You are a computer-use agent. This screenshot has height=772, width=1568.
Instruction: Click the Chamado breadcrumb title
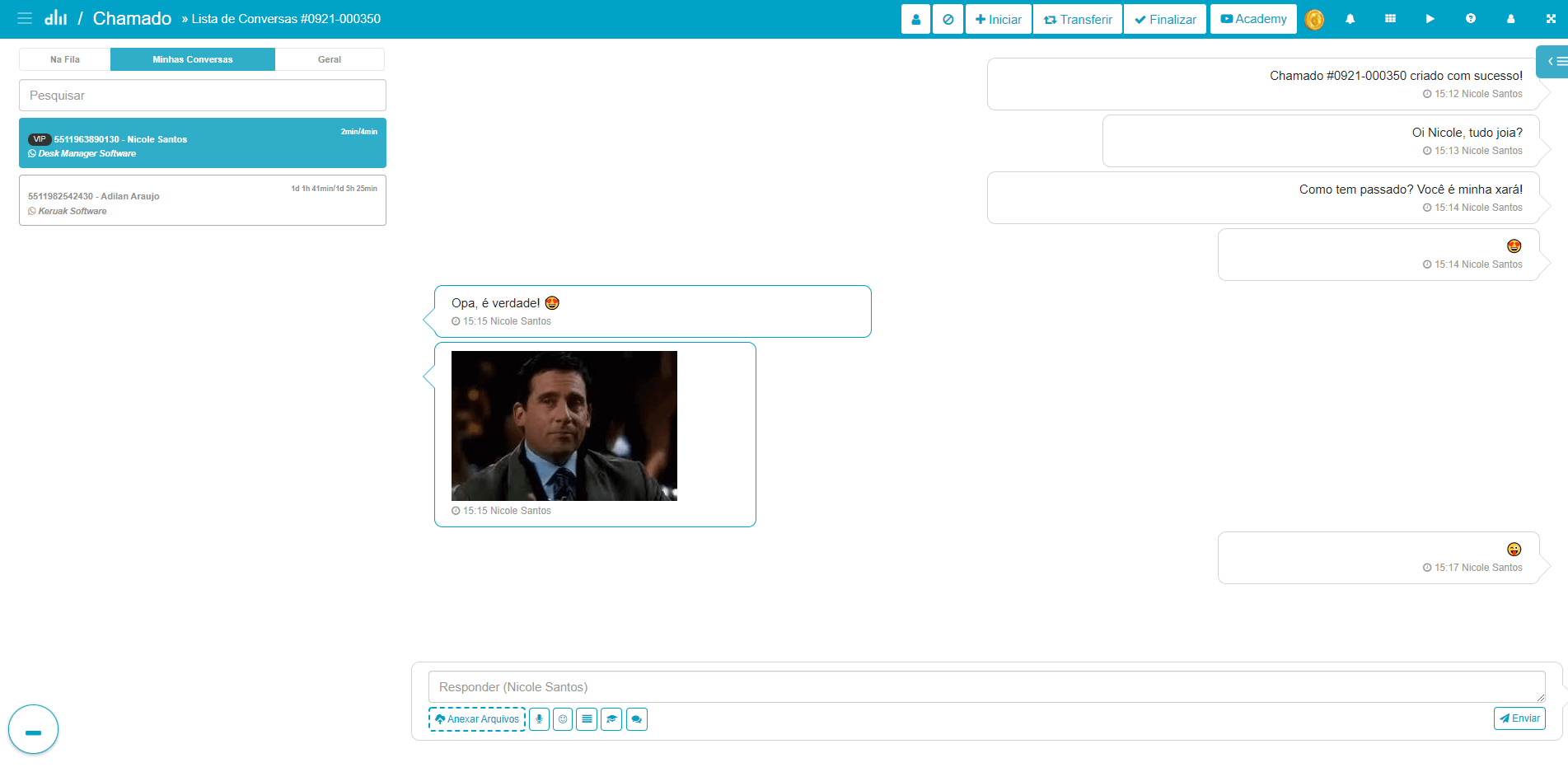point(132,18)
